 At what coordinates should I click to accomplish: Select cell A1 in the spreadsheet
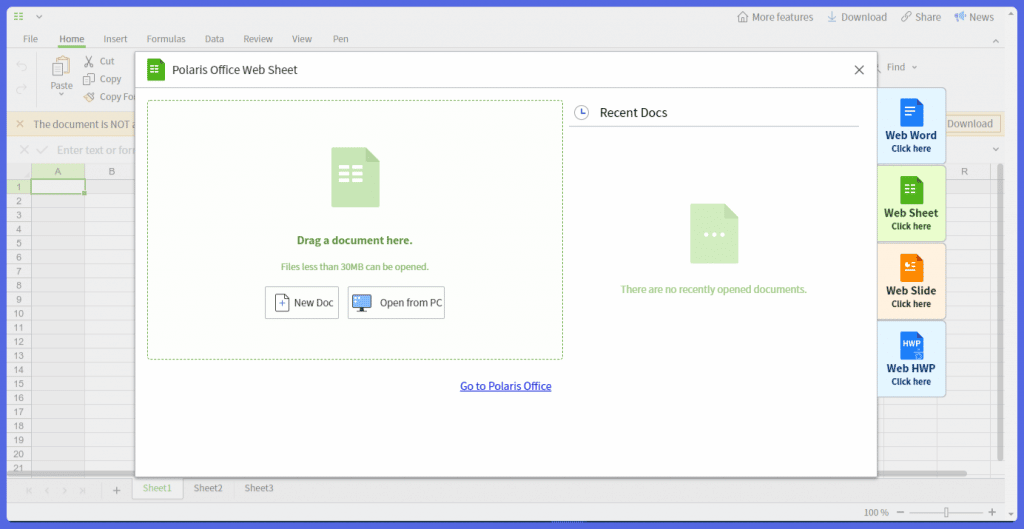point(58,187)
